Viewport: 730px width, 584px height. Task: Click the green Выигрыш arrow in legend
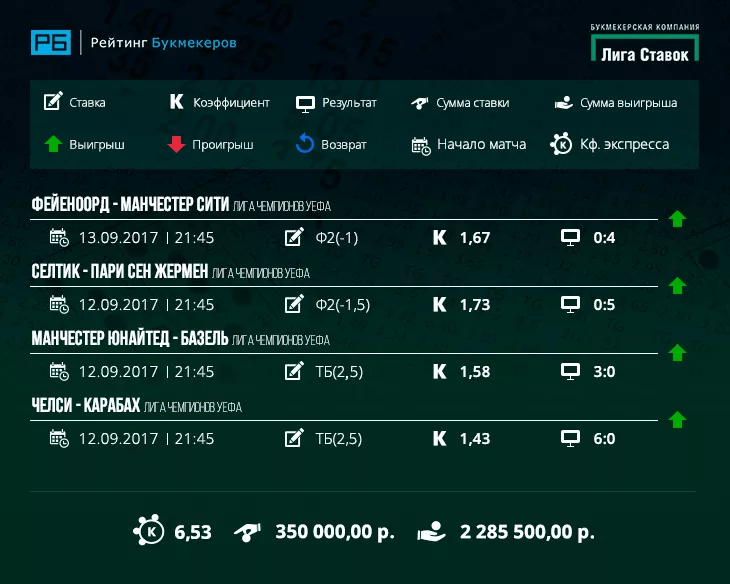point(53,144)
